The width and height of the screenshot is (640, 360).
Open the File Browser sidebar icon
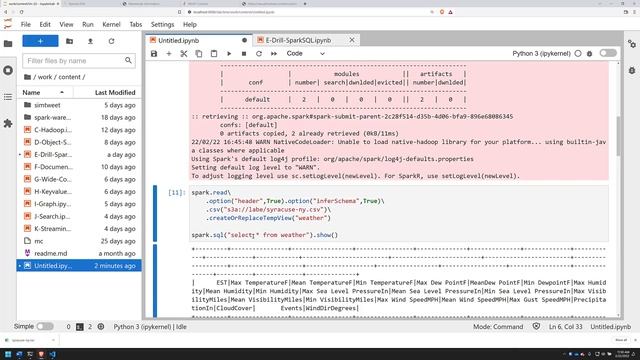(8, 43)
